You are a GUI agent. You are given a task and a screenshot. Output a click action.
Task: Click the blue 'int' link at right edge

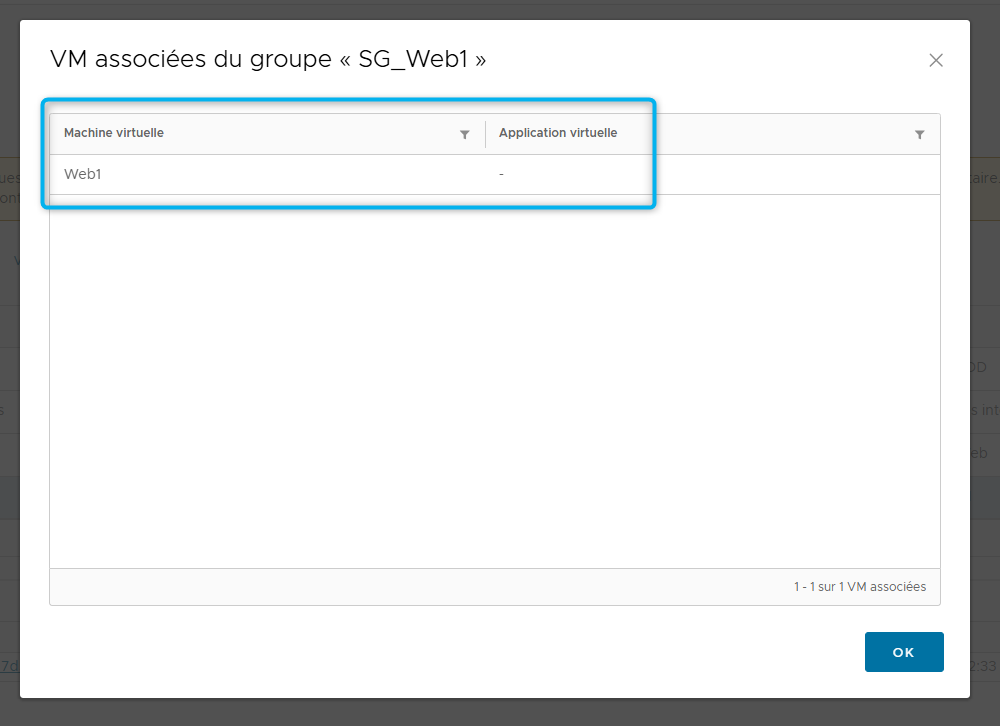coord(987,410)
